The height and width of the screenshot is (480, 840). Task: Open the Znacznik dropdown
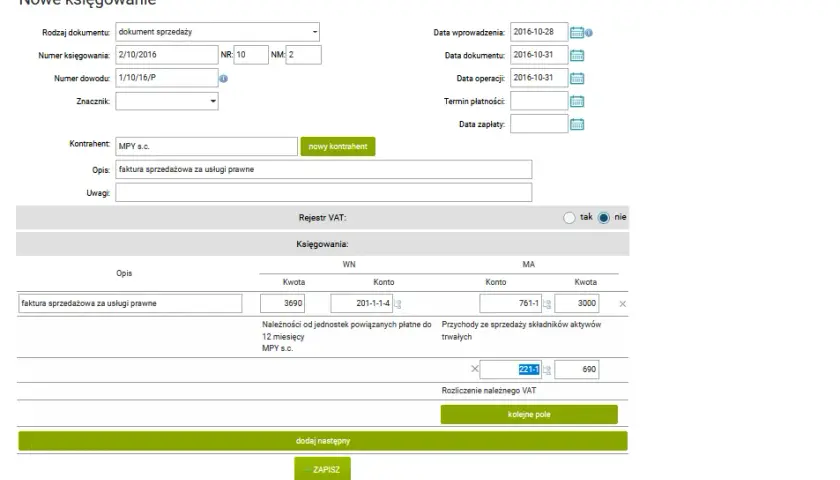click(x=167, y=101)
